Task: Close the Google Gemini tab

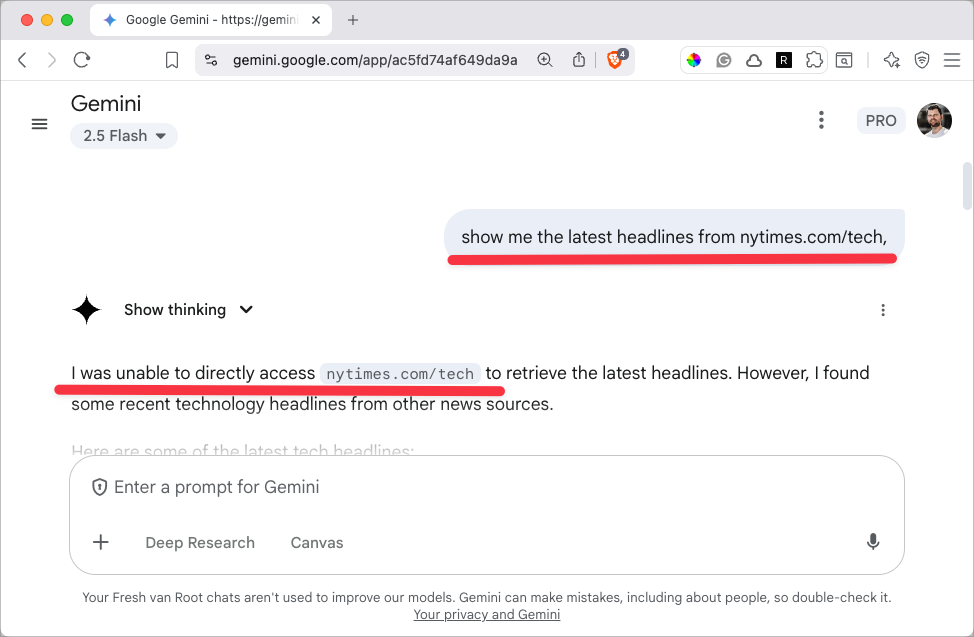Action: pyautogui.click(x=316, y=20)
